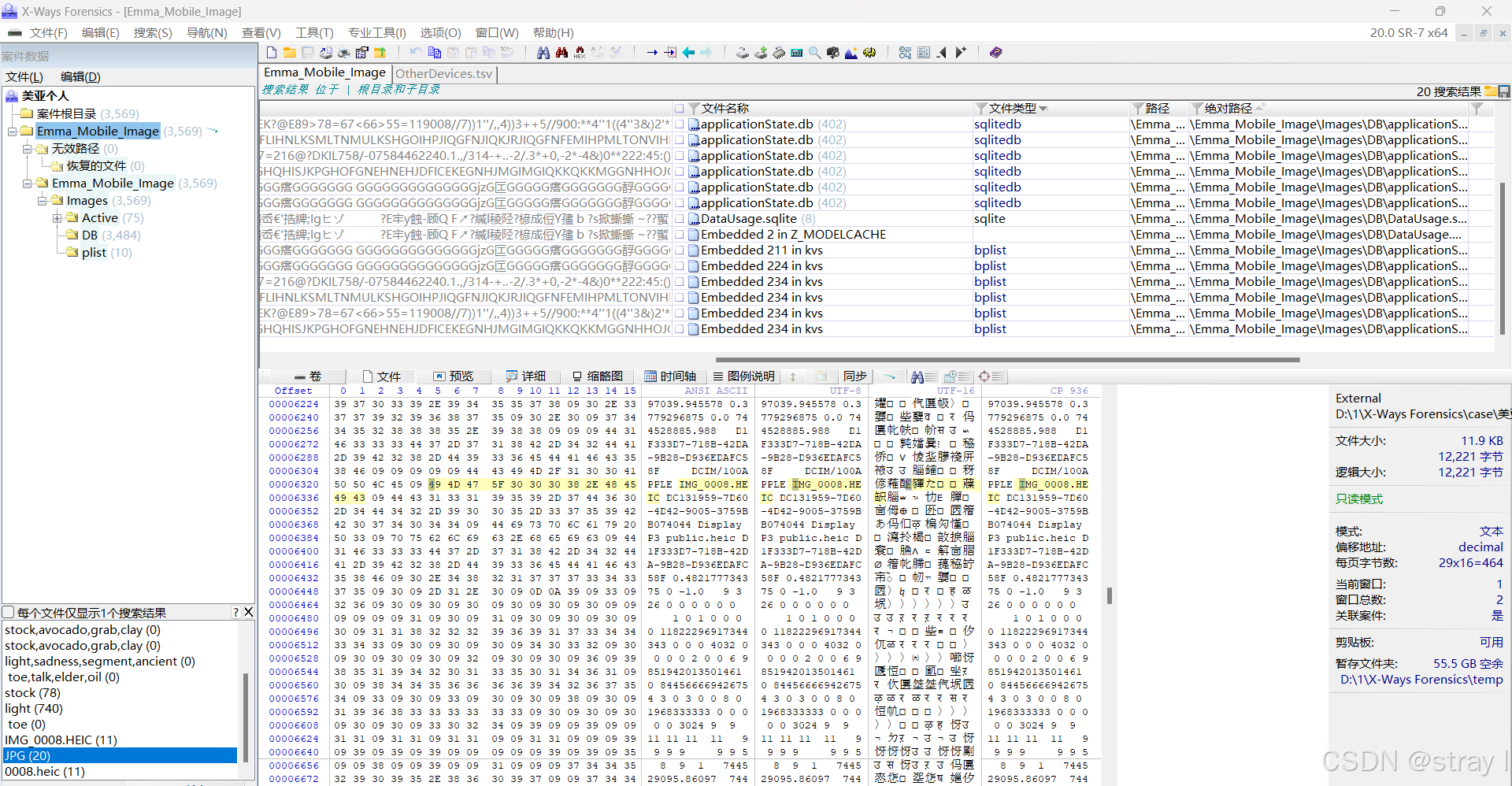Click the blue save icon beside 20 搜索结果
The image size is (1512, 786).
1503,91
